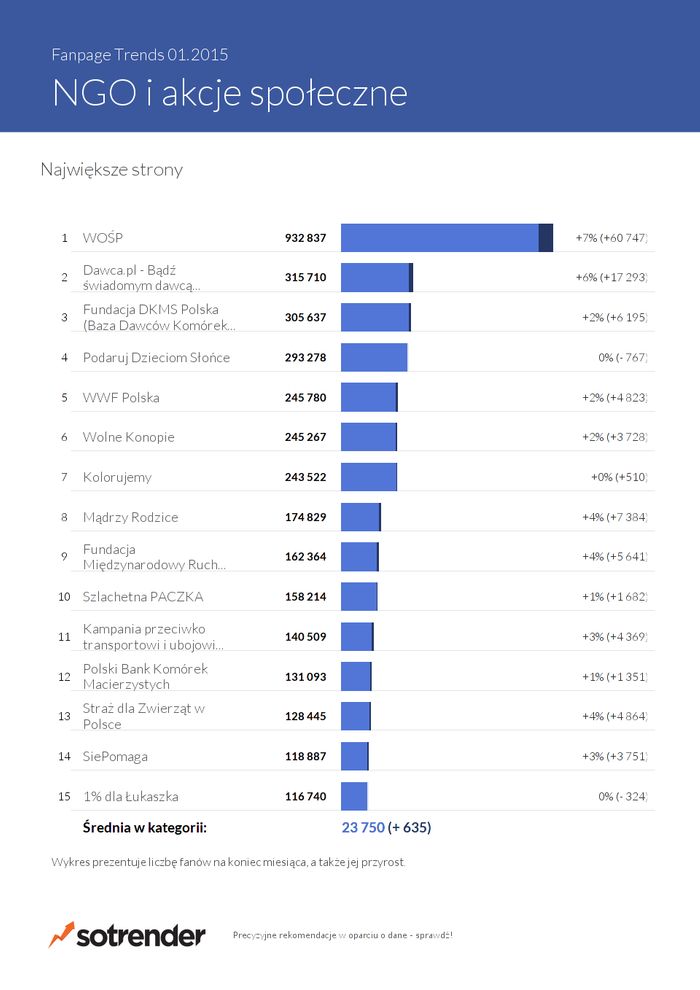Click the Szlachetna PACZKA label
The width and height of the screenshot is (700, 990).
[143, 597]
